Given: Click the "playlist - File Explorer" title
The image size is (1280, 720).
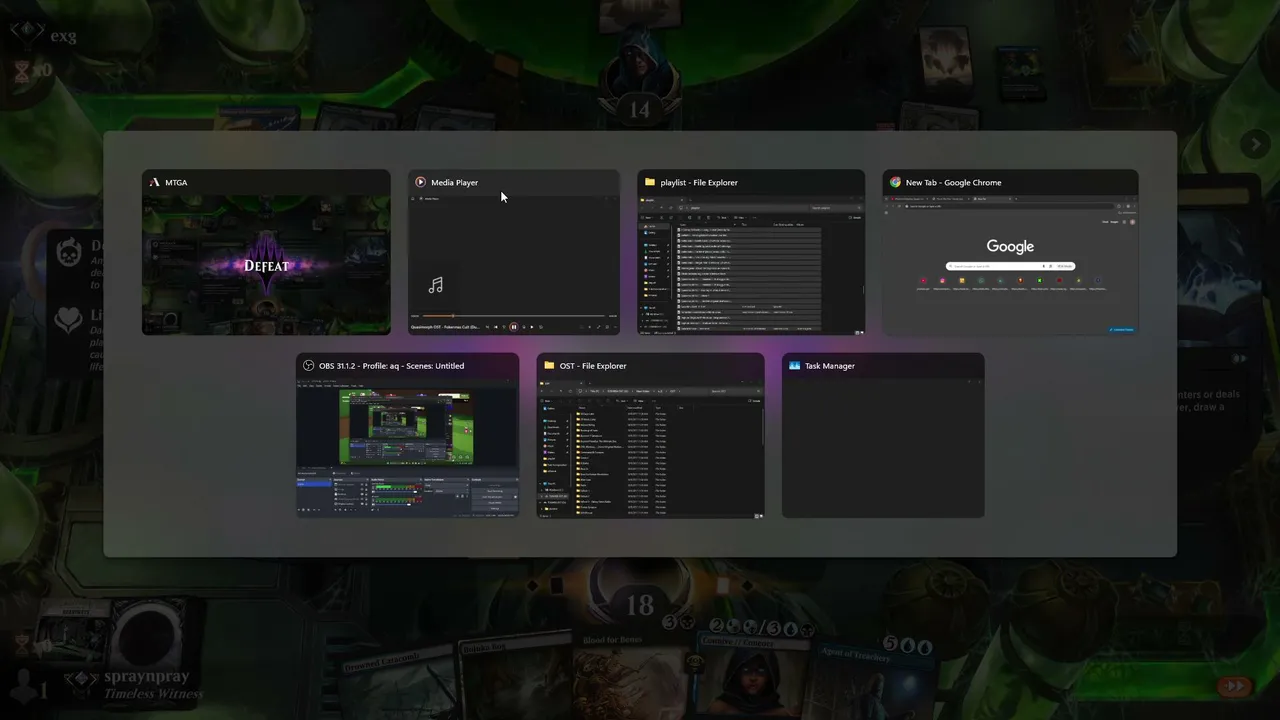Looking at the screenshot, I should pyautogui.click(x=699, y=183).
